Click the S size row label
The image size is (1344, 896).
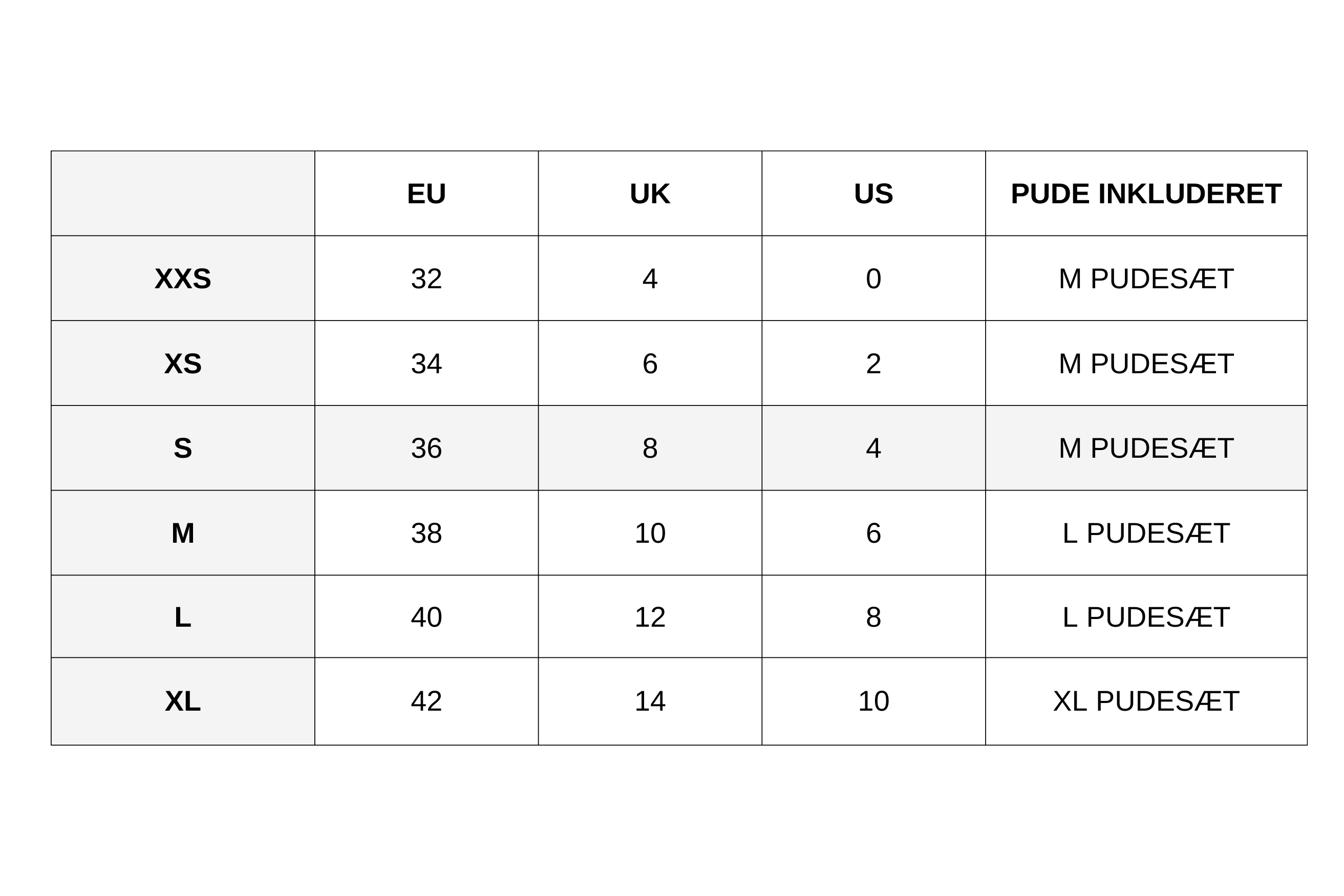(183, 448)
